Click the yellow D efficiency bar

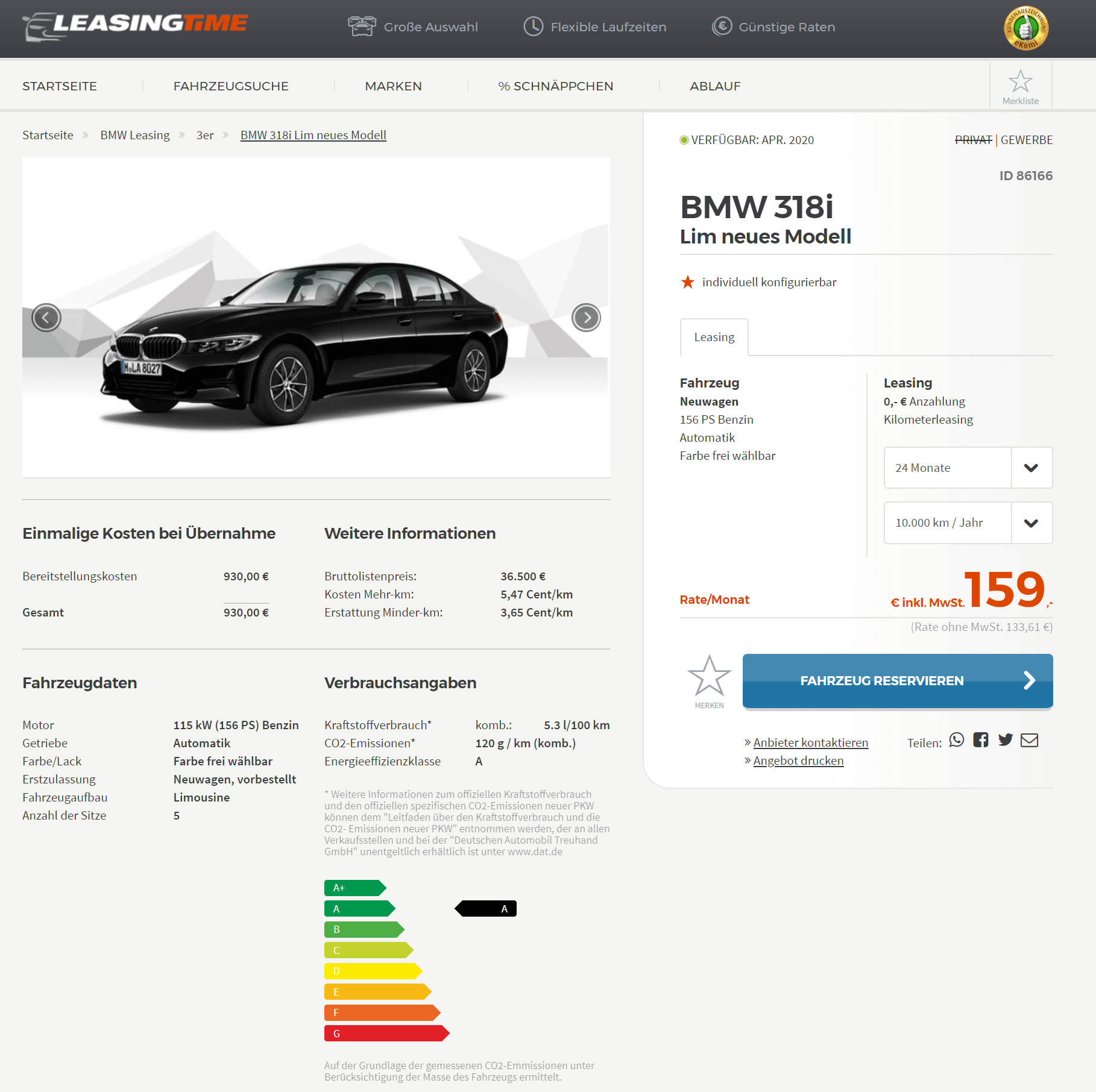point(373,971)
